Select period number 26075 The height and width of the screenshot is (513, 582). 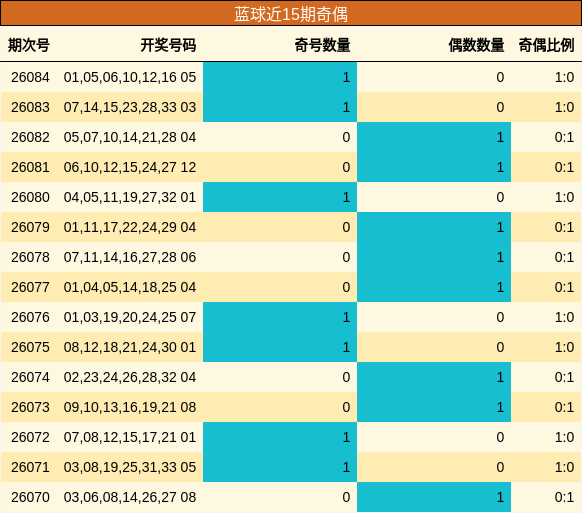tap(30, 347)
